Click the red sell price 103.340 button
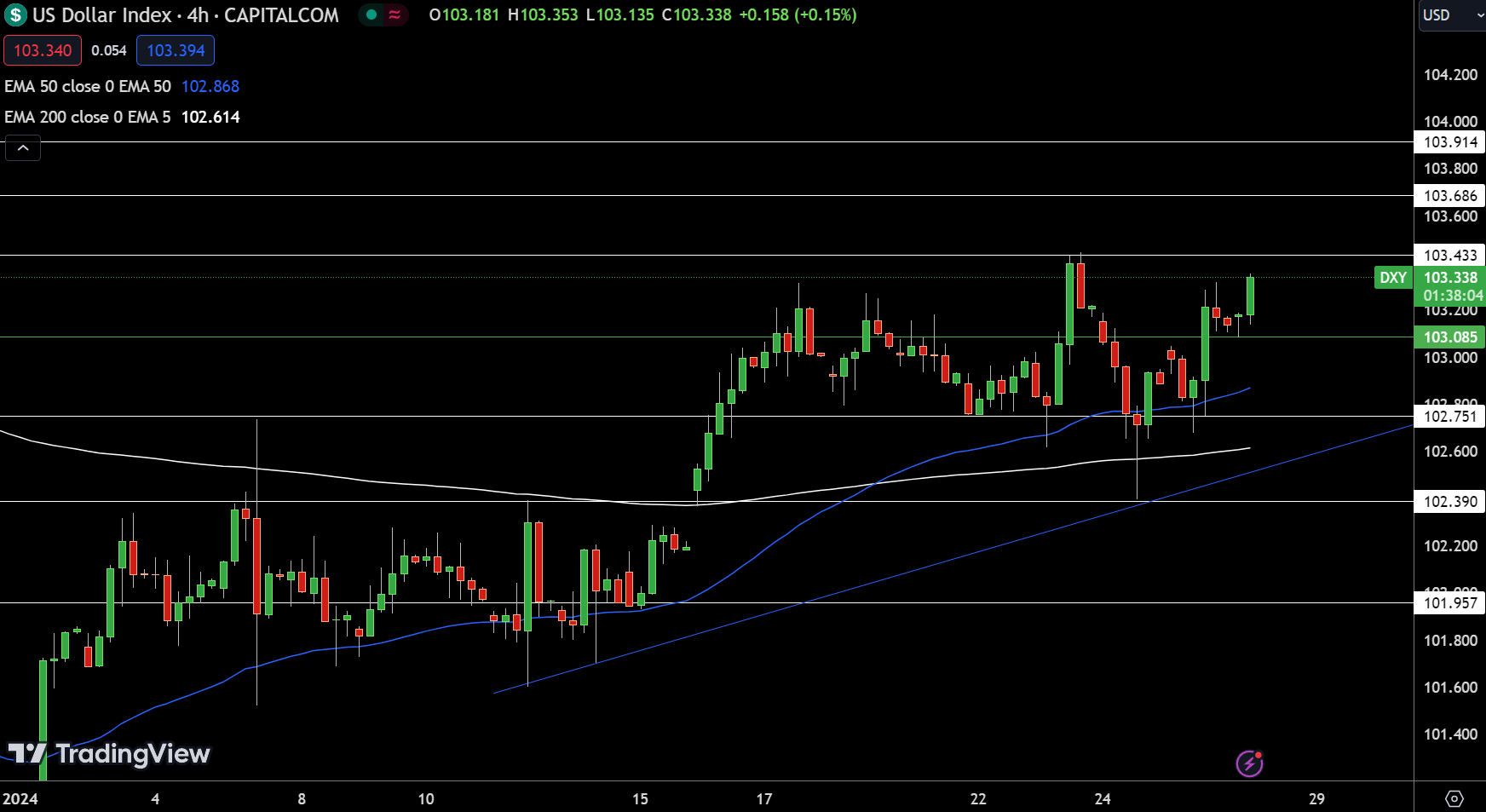Image resolution: width=1486 pixels, height=812 pixels. (x=43, y=50)
